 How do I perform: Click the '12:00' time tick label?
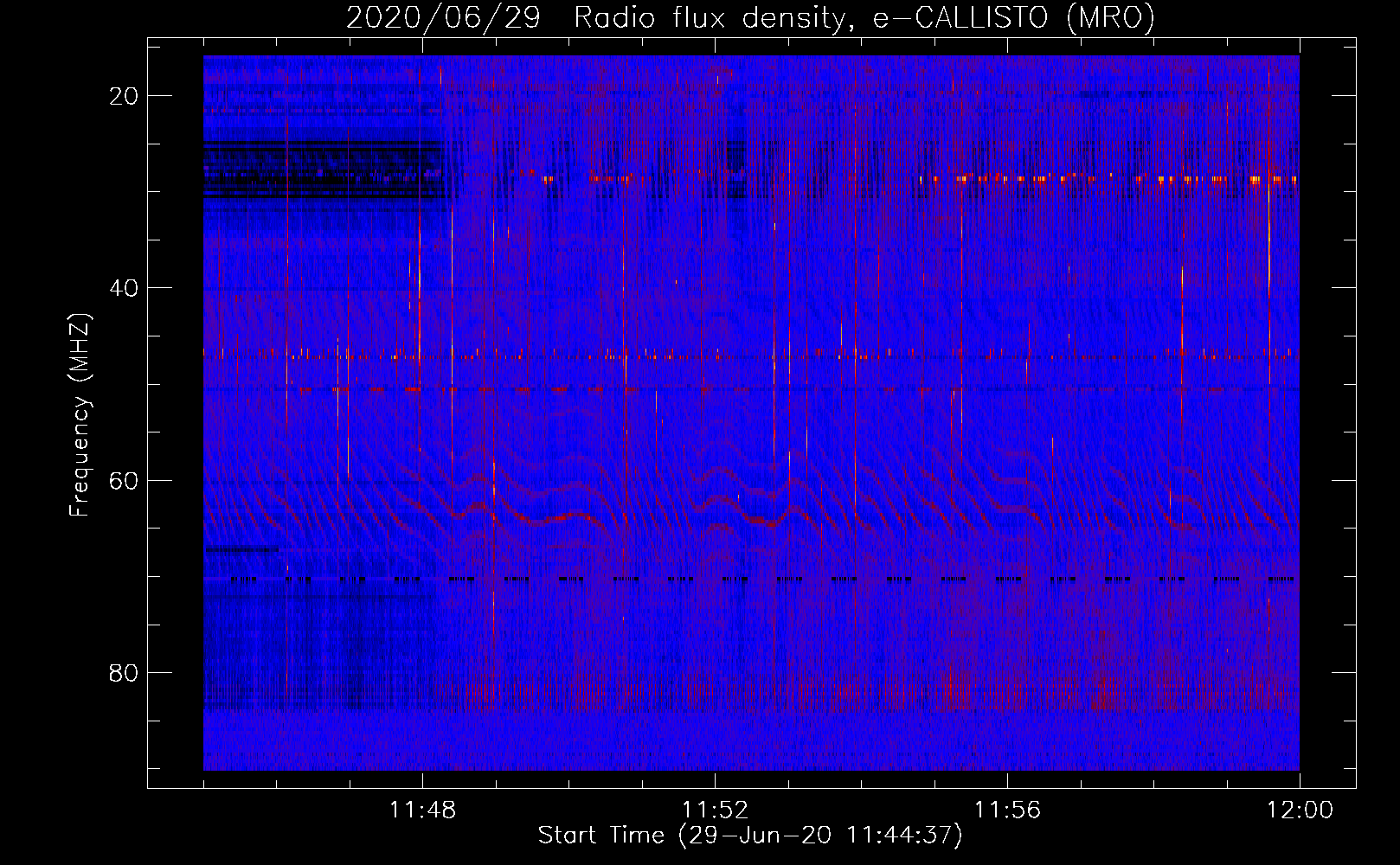1300,811
